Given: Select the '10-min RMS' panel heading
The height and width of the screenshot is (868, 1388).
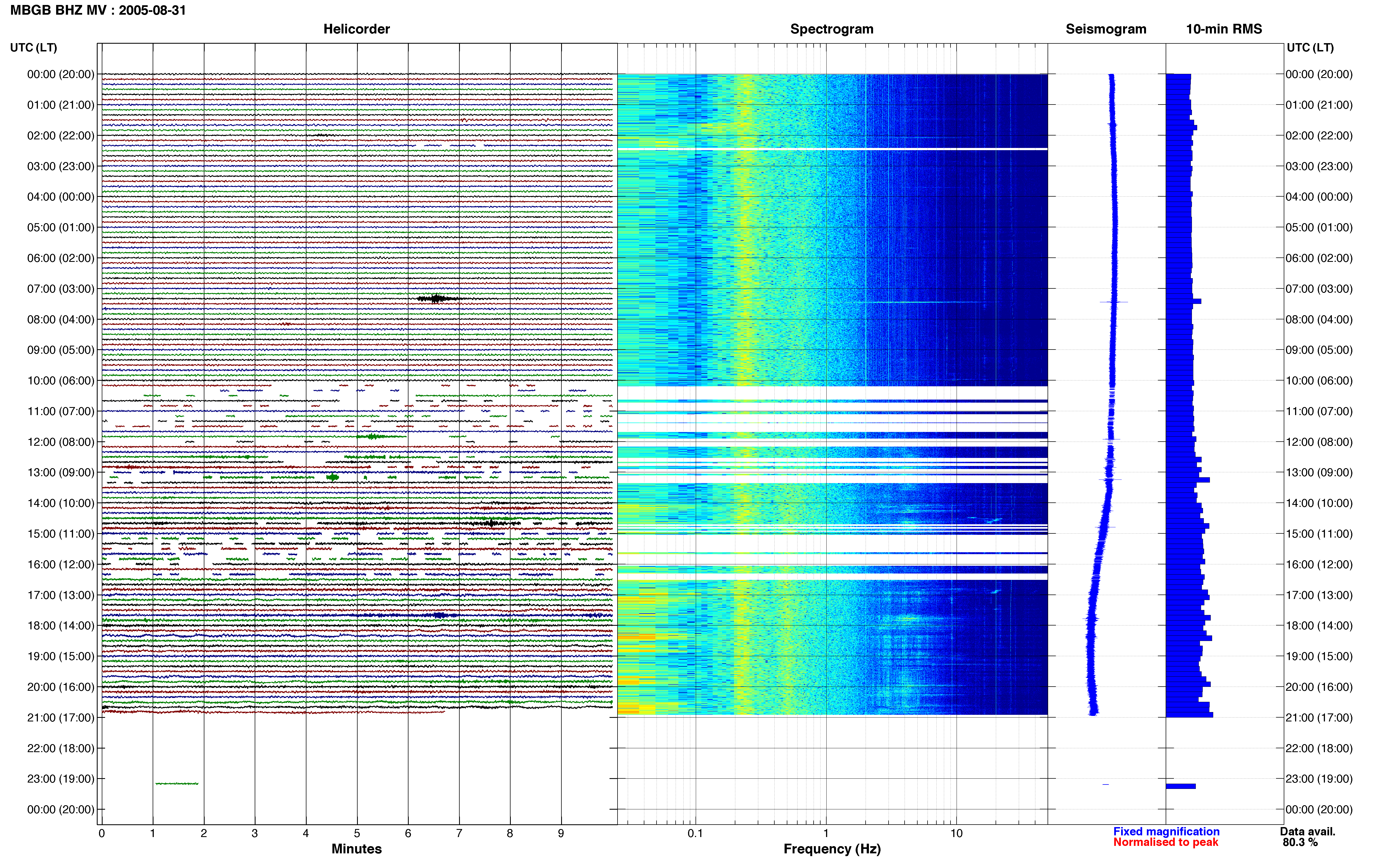Looking at the screenshot, I should (1224, 29).
